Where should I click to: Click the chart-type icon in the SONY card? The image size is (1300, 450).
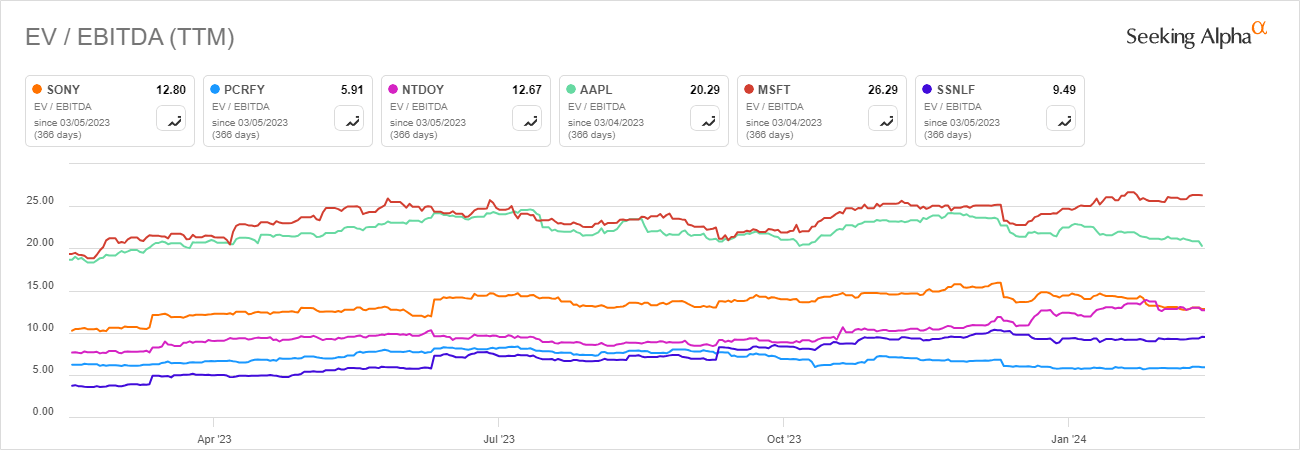click(x=170, y=119)
